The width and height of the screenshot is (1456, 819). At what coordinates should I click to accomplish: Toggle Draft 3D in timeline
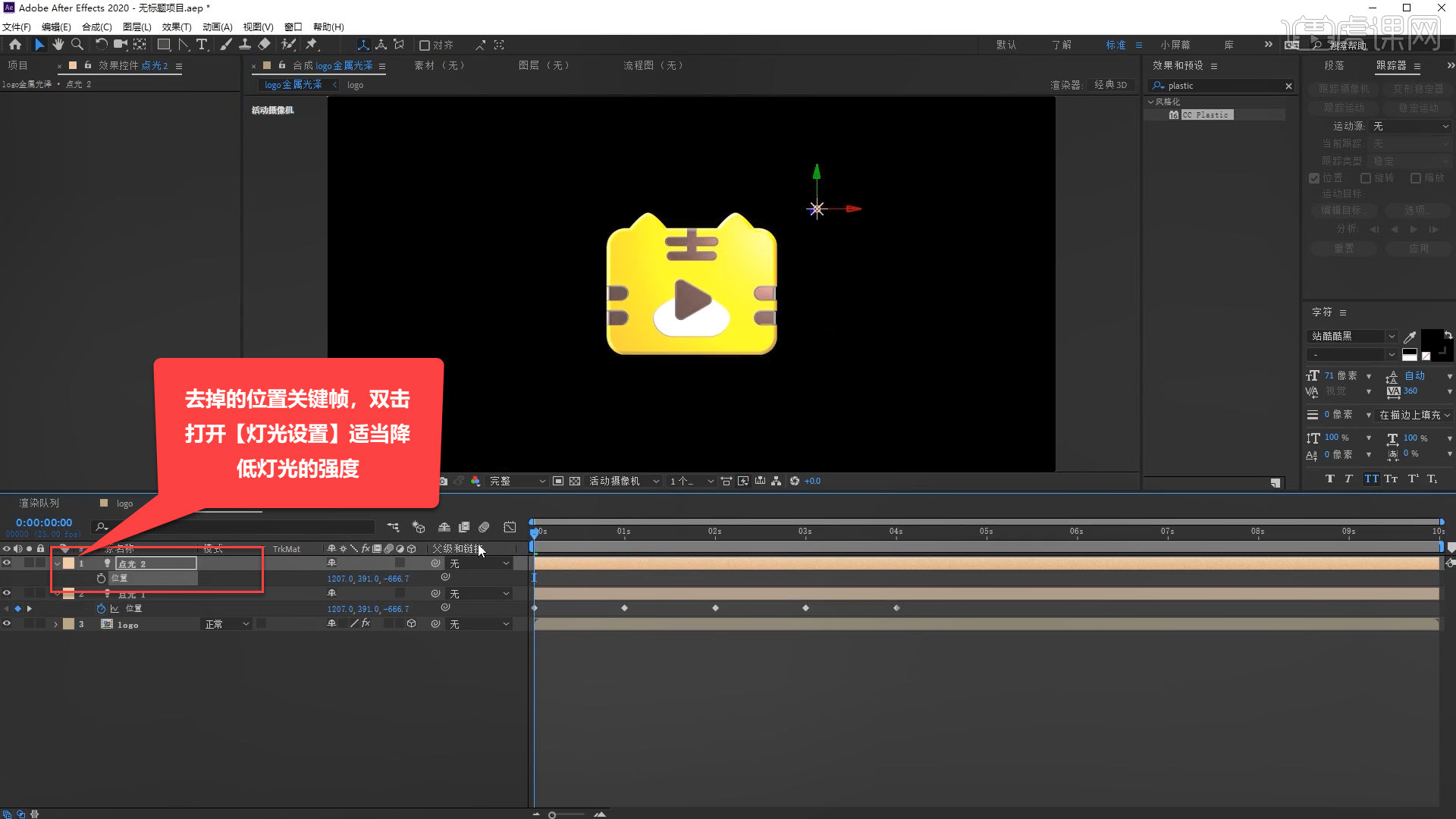[x=419, y=527]
